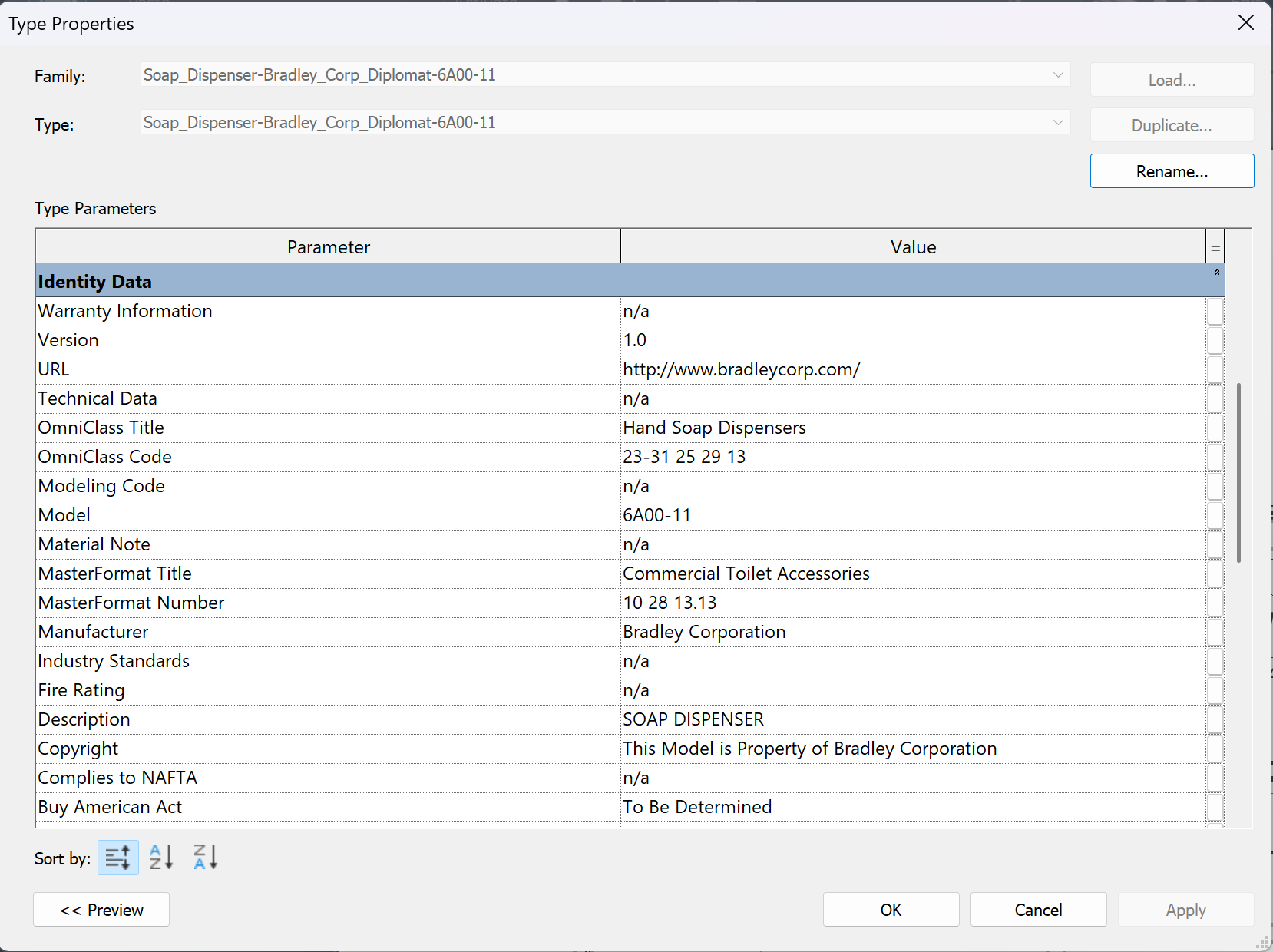
Task: Click the Apply button
Action: 1185,910
